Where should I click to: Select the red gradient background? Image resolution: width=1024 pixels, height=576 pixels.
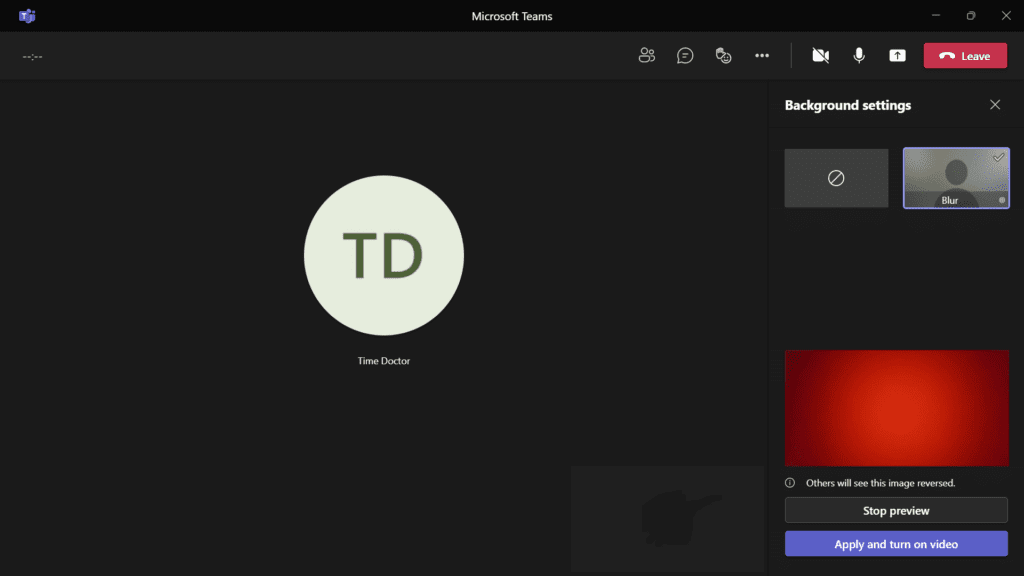tap(896, 407)
